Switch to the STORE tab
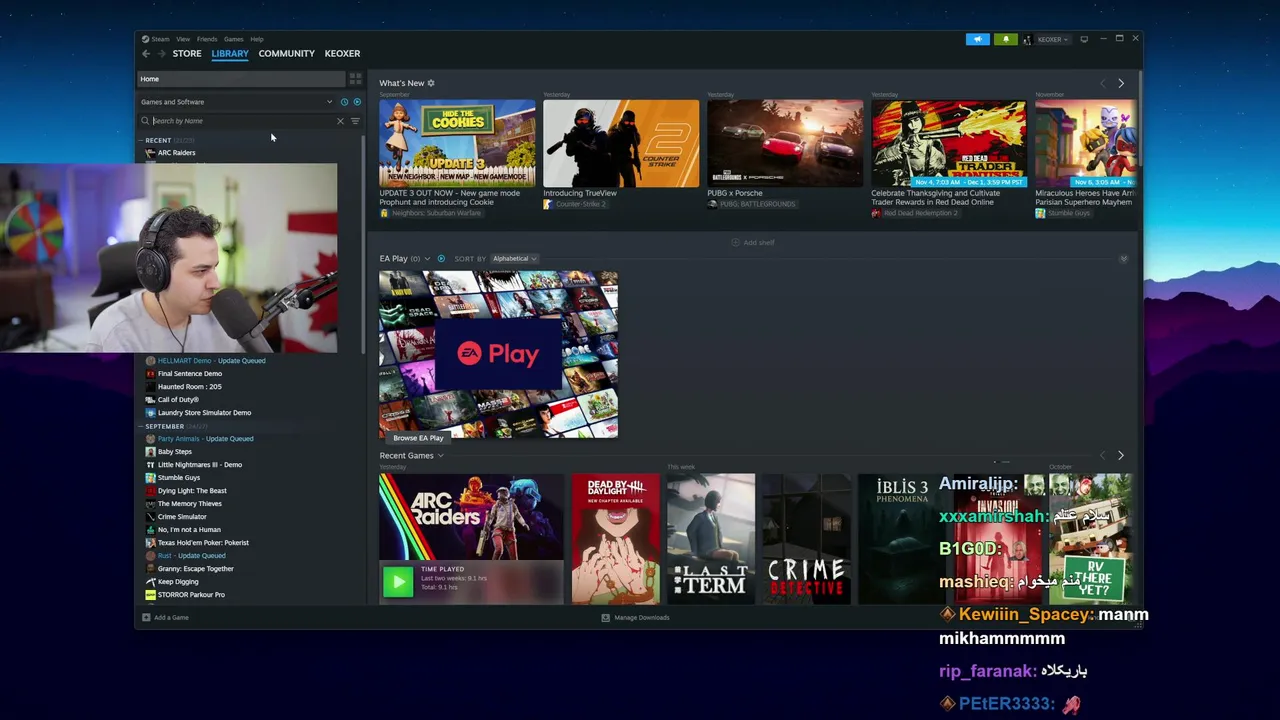The image size is (1280, 720). click(187, 54)
